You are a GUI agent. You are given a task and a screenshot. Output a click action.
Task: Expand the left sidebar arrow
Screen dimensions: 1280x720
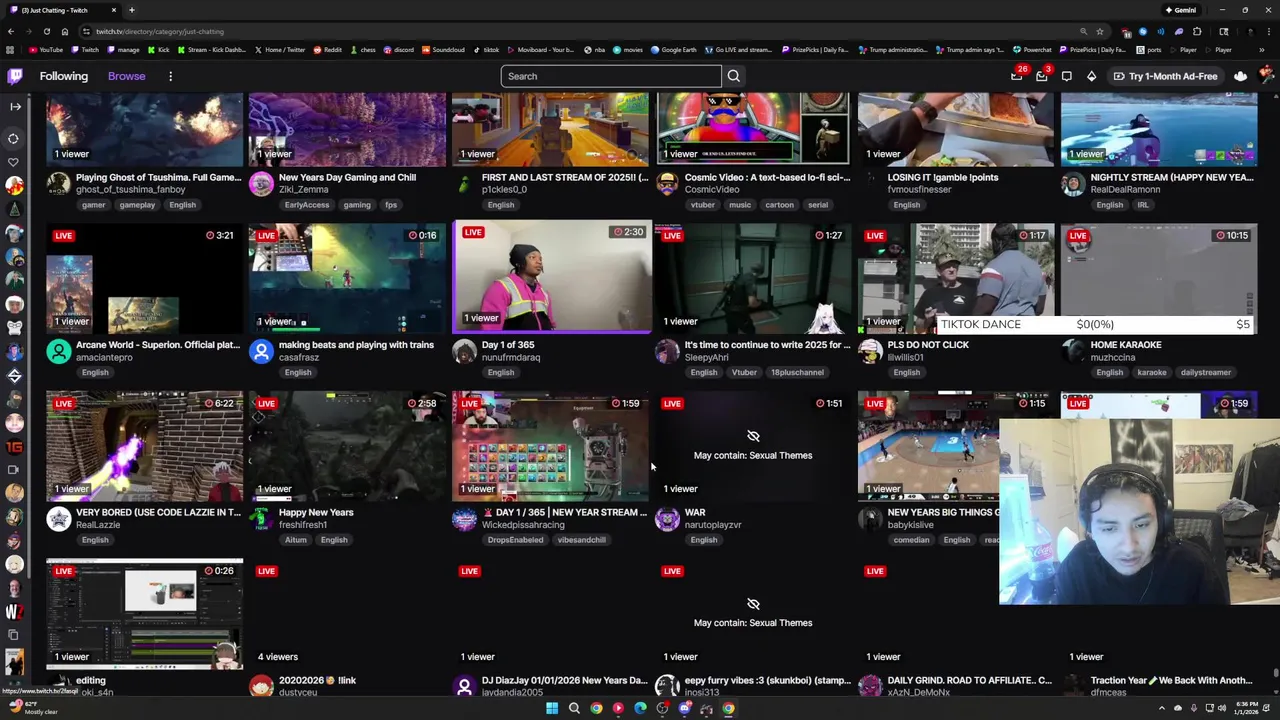tap(15, 106)
